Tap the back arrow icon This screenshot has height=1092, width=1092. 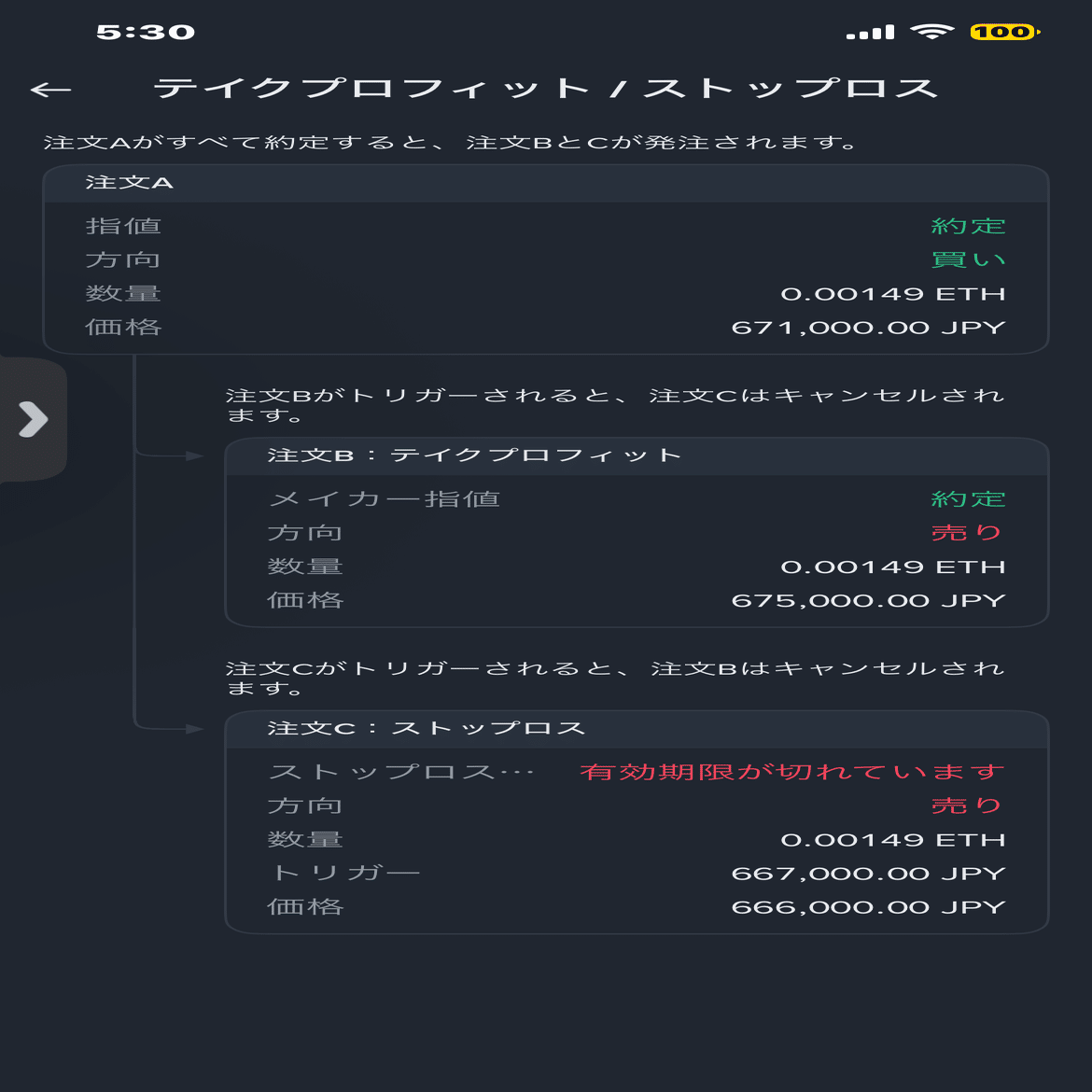click(51, 89)
